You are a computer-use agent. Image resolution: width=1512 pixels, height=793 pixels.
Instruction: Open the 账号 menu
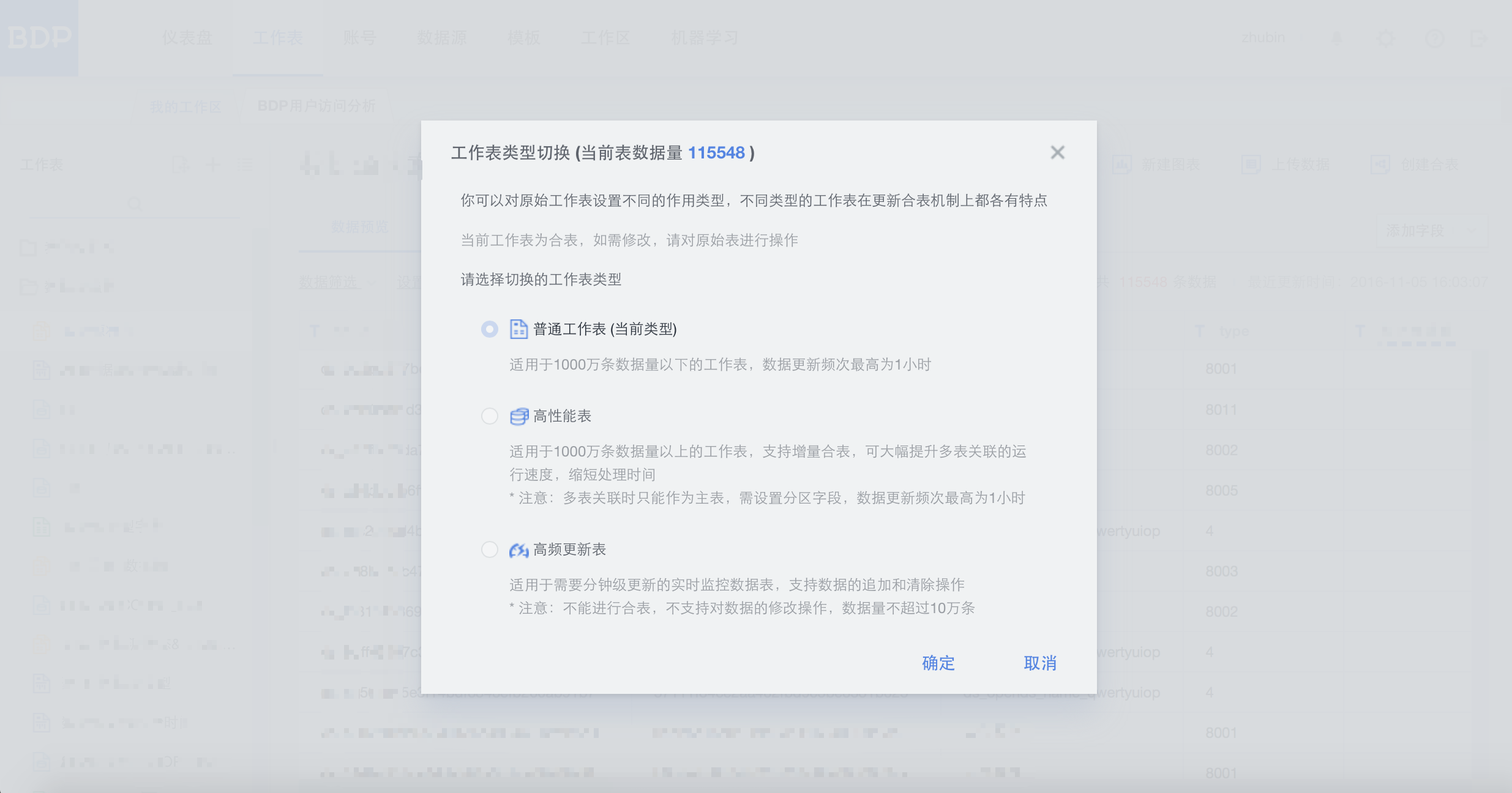tap(359, 38)
